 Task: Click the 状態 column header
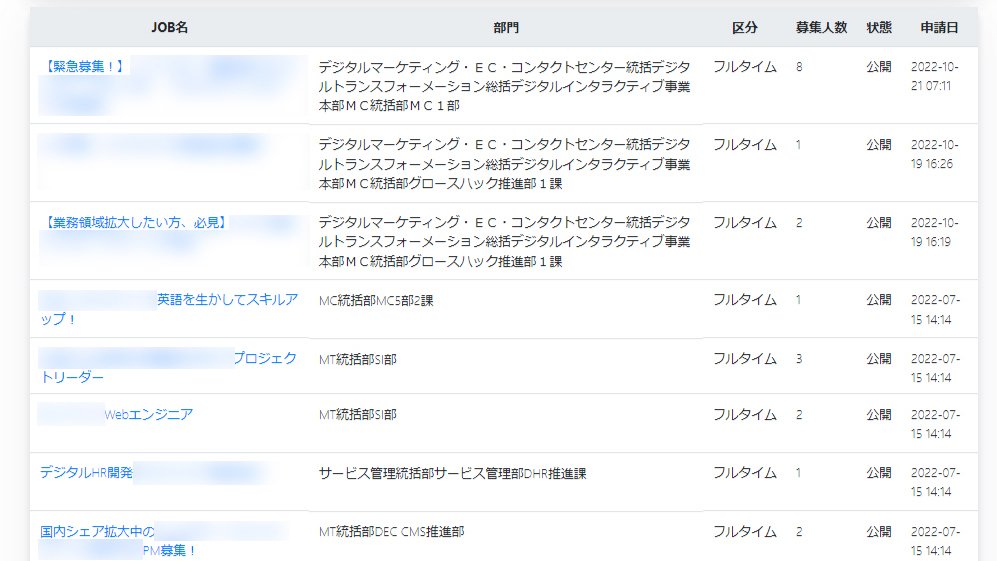pos(879,28)
